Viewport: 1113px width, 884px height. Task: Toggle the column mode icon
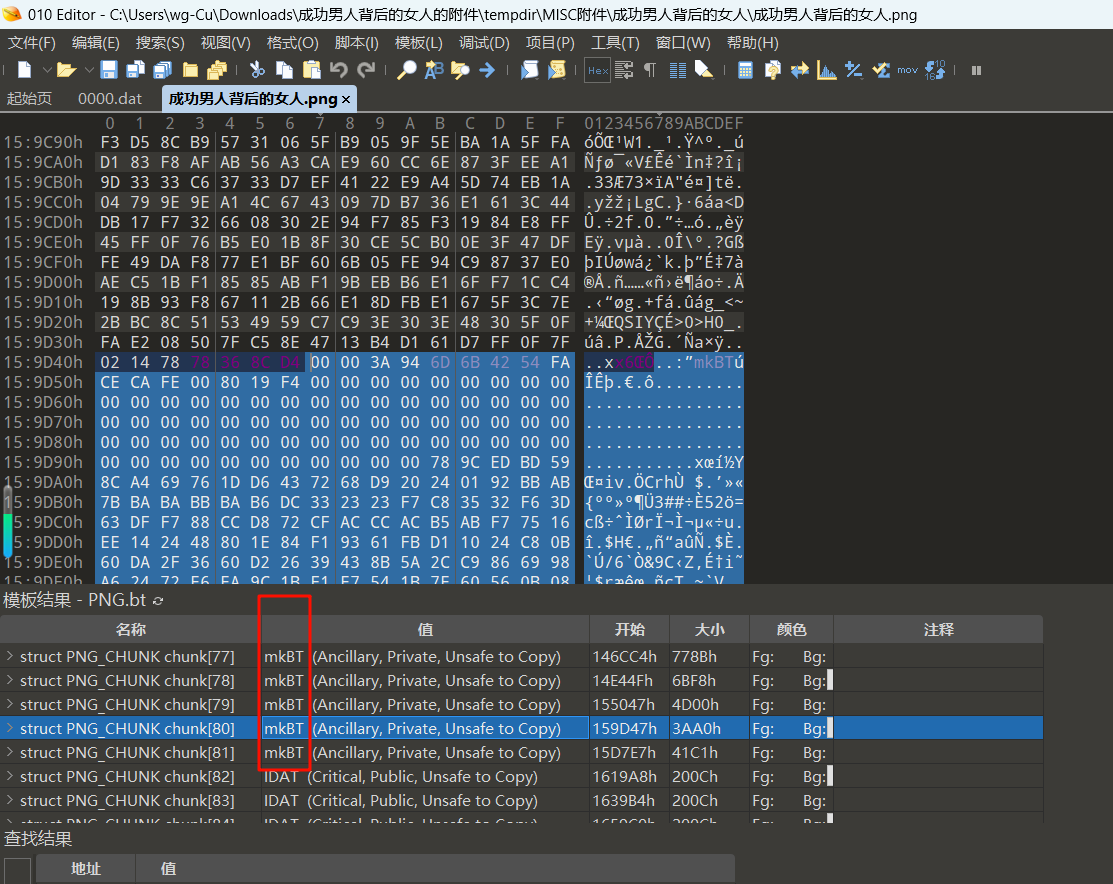677,70
